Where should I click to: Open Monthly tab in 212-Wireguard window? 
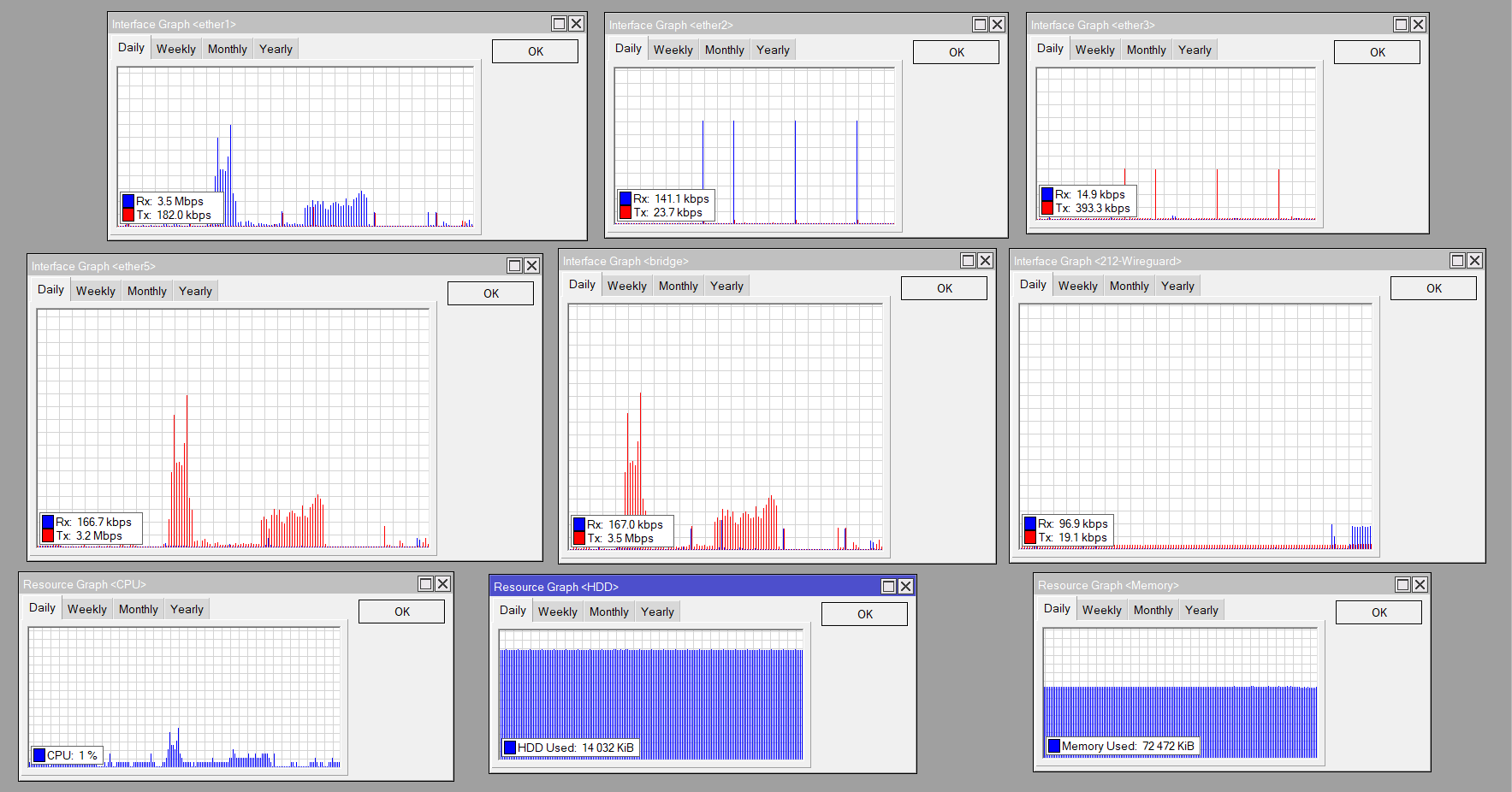click(x=1129, y=286)
